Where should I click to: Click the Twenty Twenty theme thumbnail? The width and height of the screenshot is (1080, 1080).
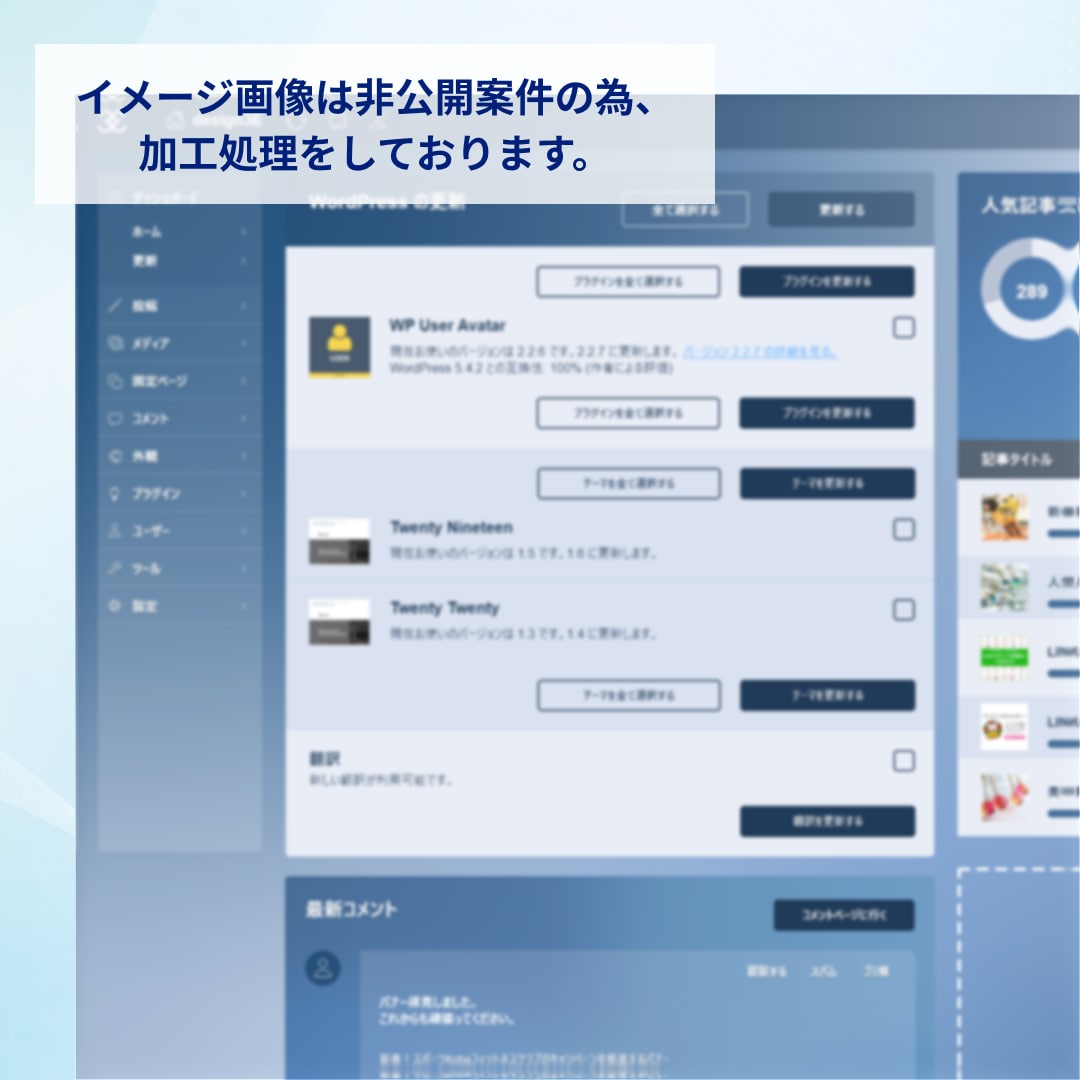[x=340, y=622]
